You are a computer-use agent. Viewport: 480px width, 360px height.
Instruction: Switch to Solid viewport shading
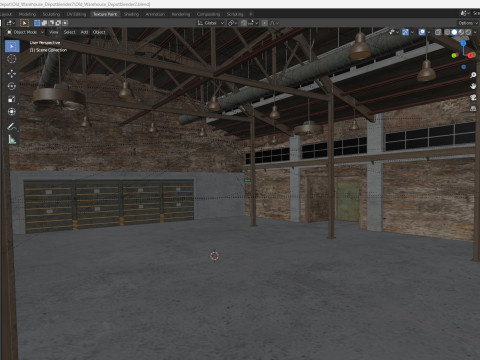click(x=454, y=32)
